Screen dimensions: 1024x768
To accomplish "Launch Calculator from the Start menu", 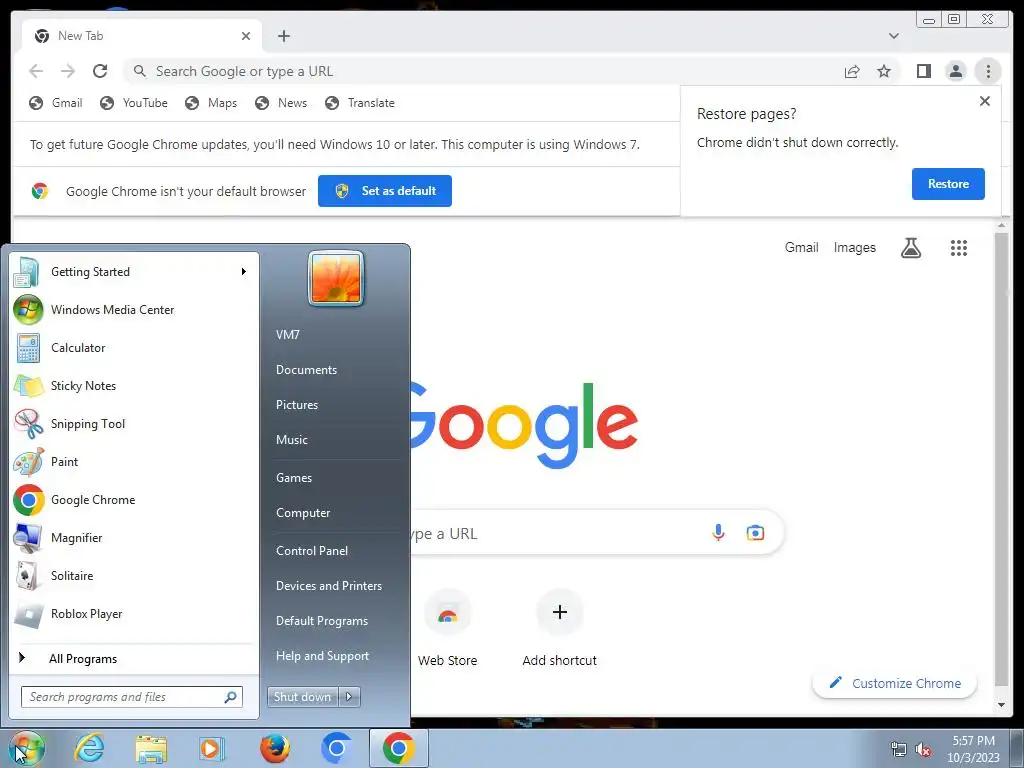I will tap(134, 348).
